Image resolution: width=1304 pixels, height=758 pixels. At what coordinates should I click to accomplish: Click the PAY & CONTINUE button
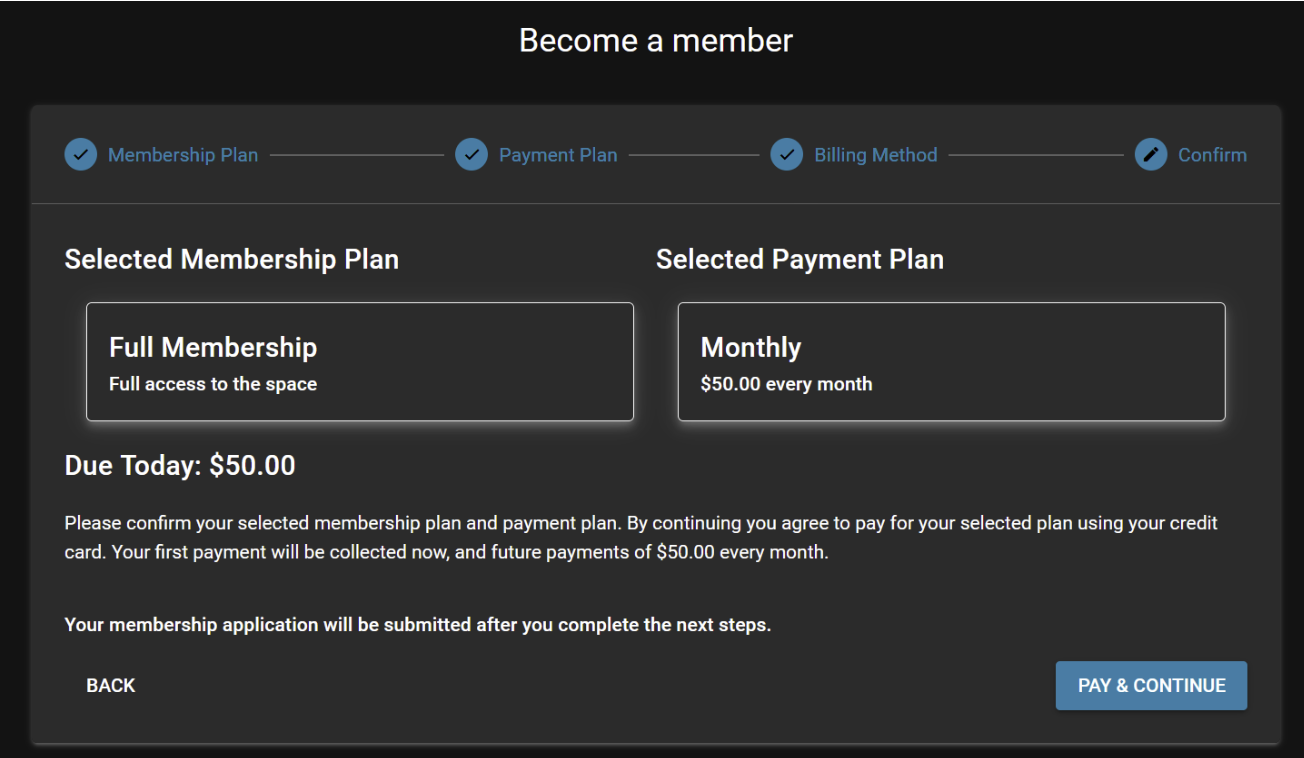1151,685
